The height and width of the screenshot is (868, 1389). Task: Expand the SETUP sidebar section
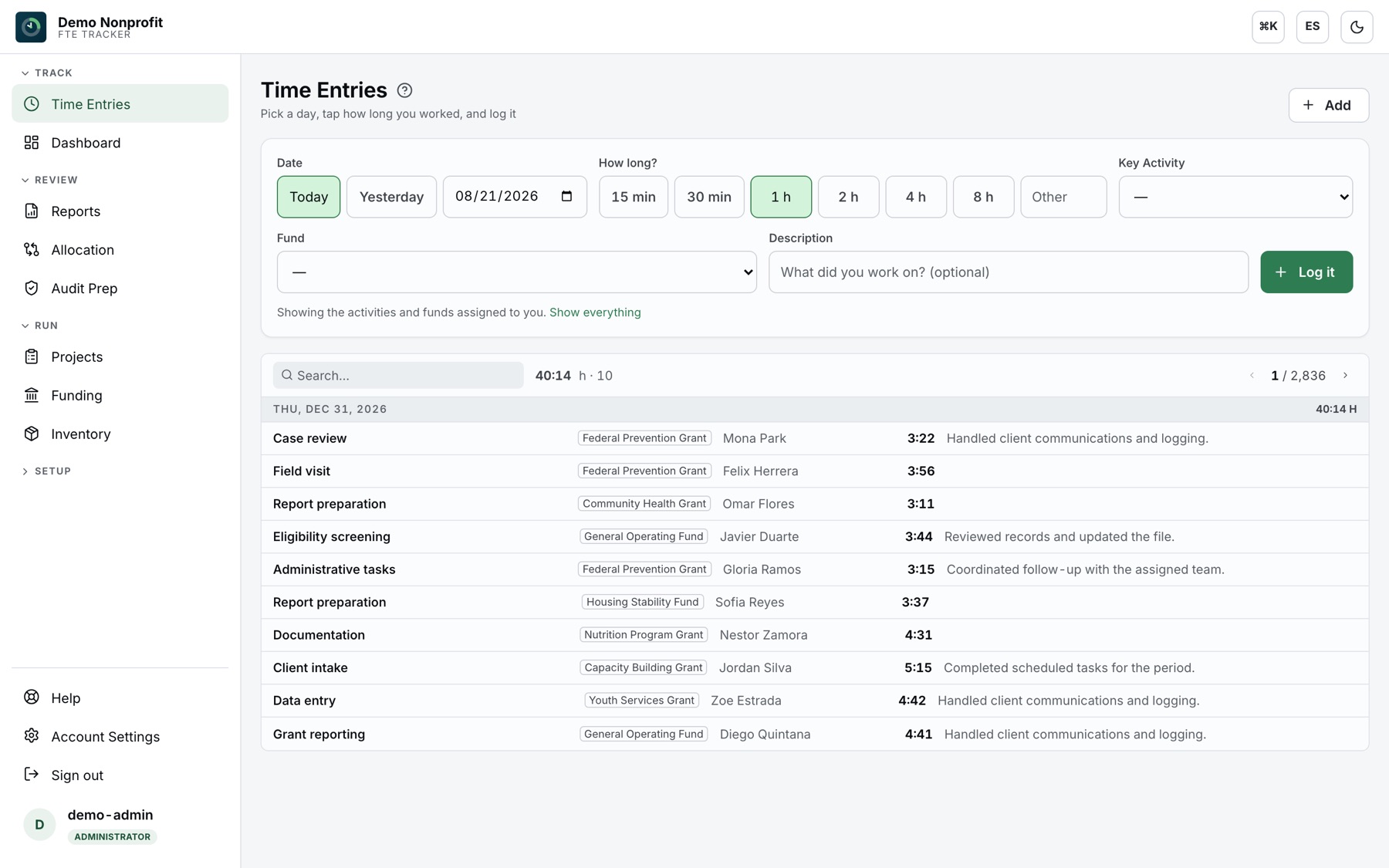pyautogui.click(x=46, y=471)
